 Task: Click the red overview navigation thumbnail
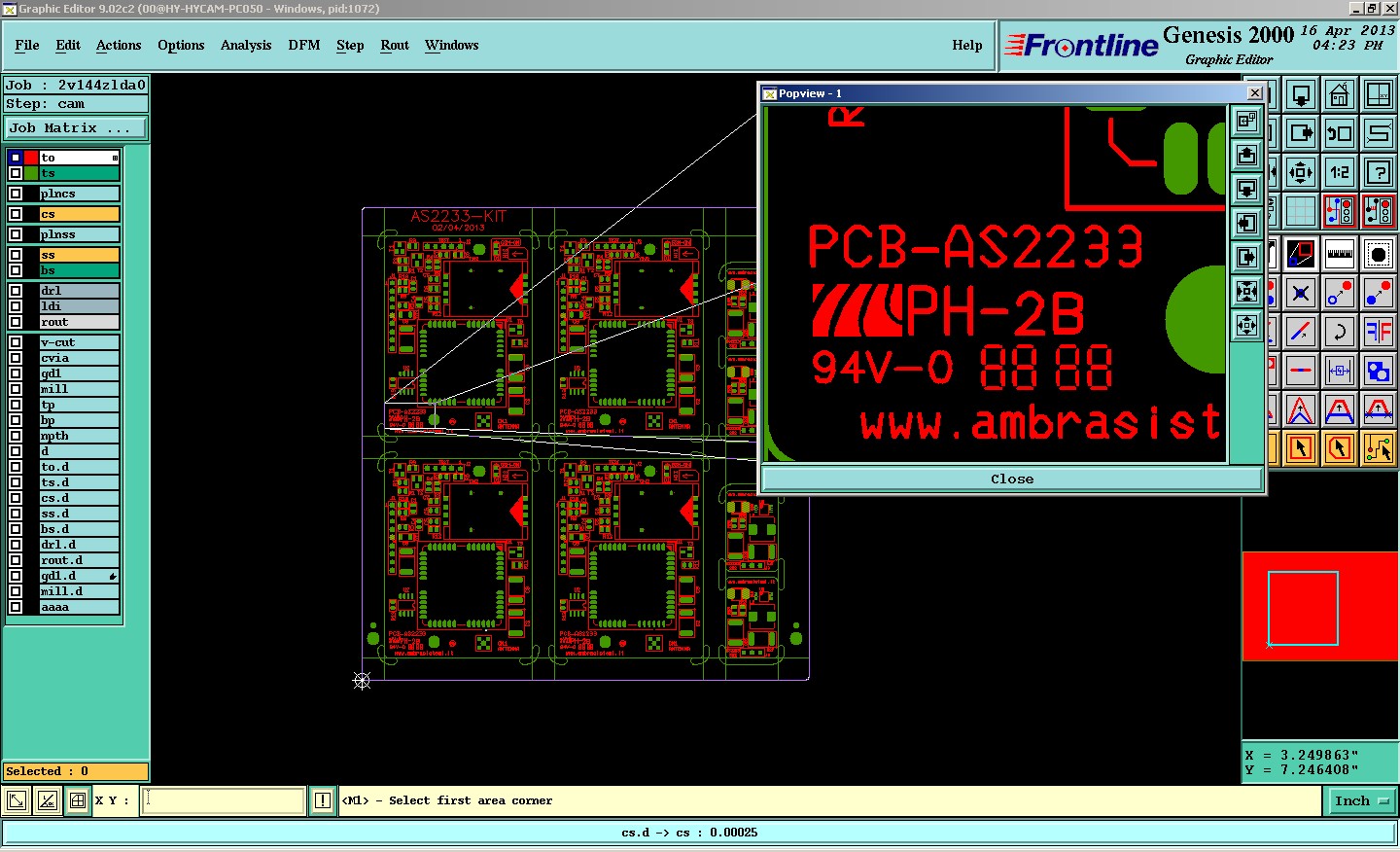tap(1320, 606)
